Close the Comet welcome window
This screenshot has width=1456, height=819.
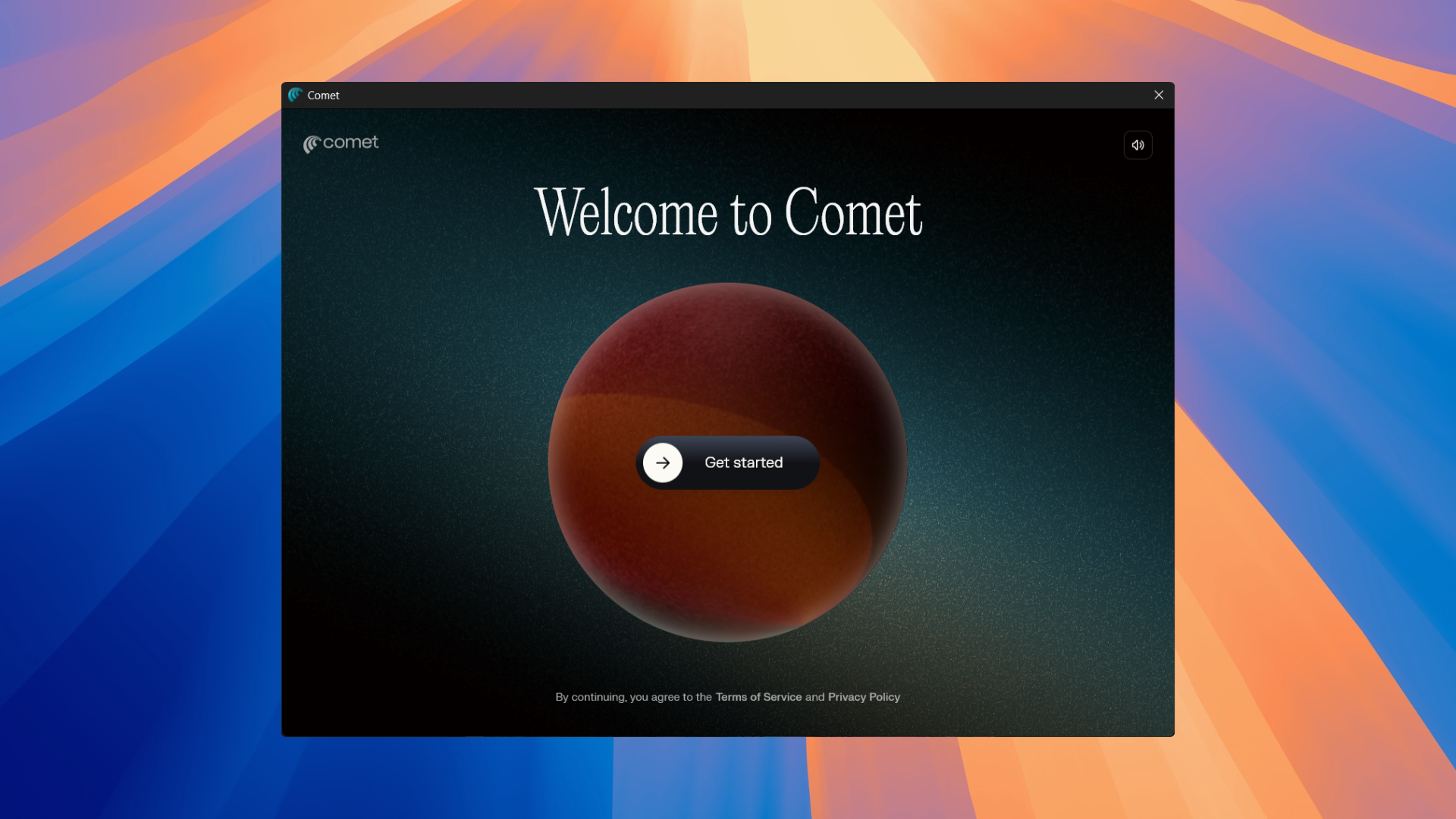[1159, 95]
